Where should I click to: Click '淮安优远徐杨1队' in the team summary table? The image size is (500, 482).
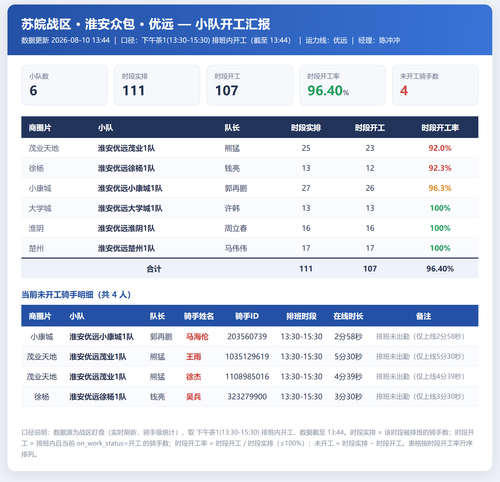pyautogui.click(x=126, y=168)
